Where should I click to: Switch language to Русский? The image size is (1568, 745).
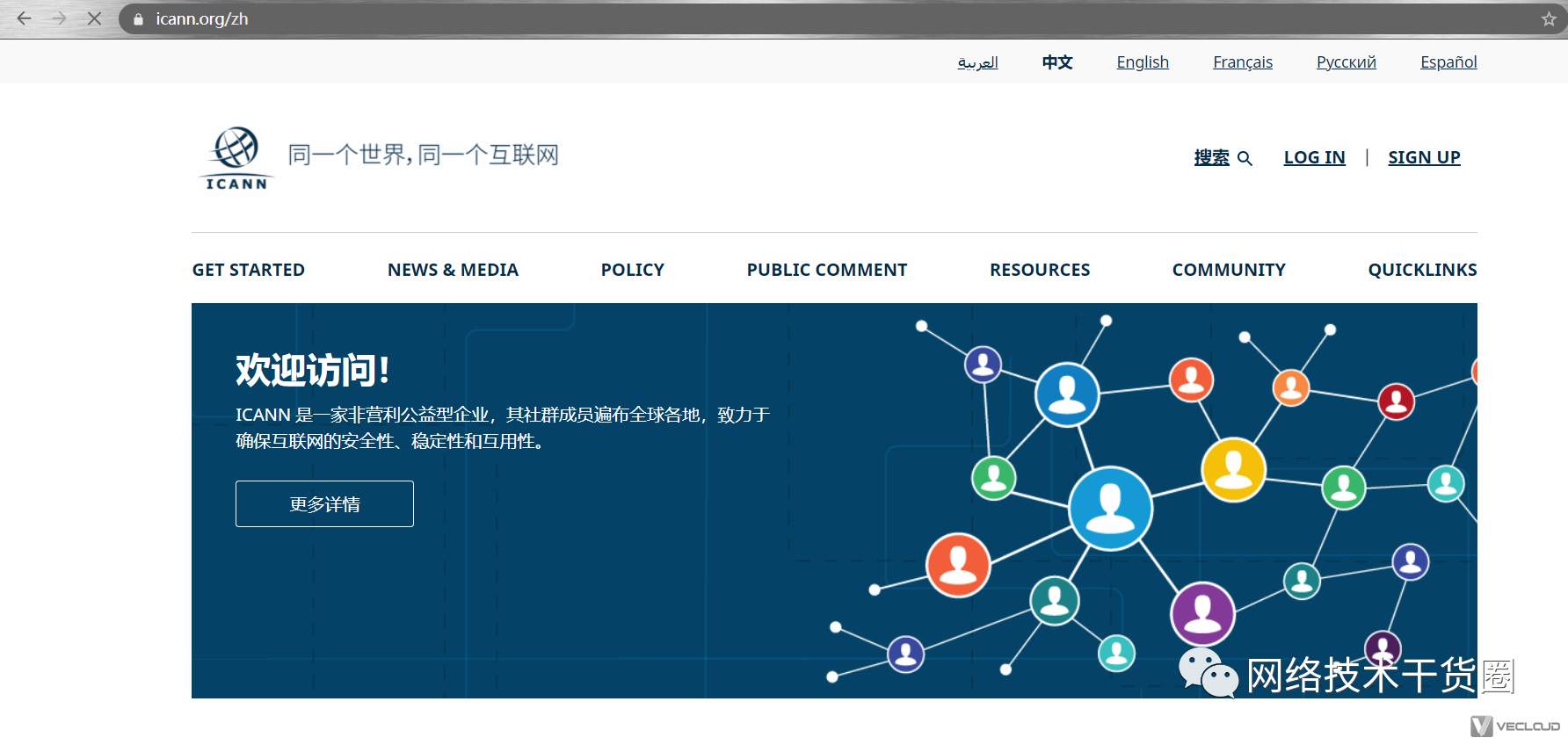click(1347, 62)
